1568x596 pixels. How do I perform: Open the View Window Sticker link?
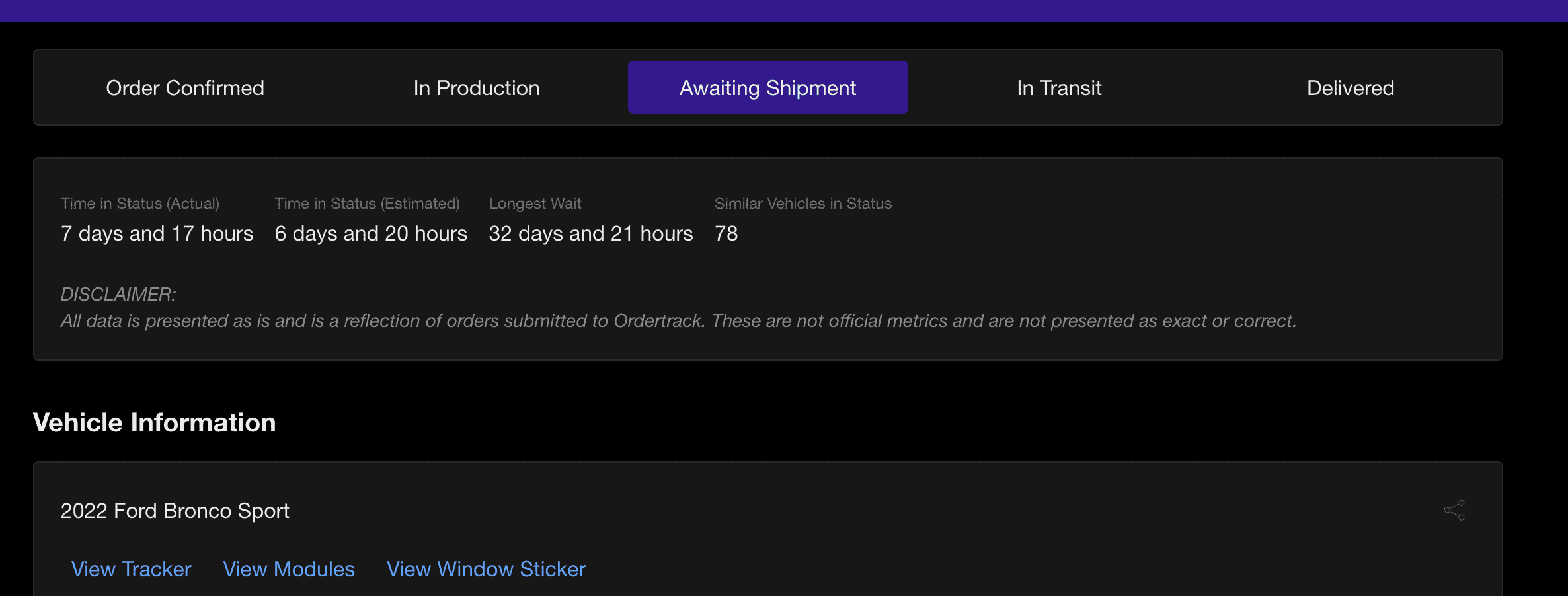(x=486, y=569)
